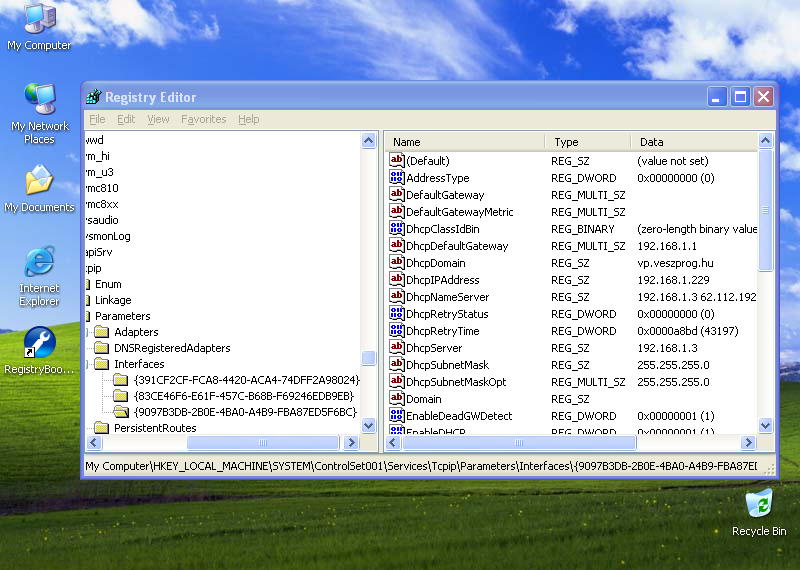The width and height of the screenshot is (800, 570).
Task: Select the DhcpSubnetMask string icon
Action: tap(396, 364)
